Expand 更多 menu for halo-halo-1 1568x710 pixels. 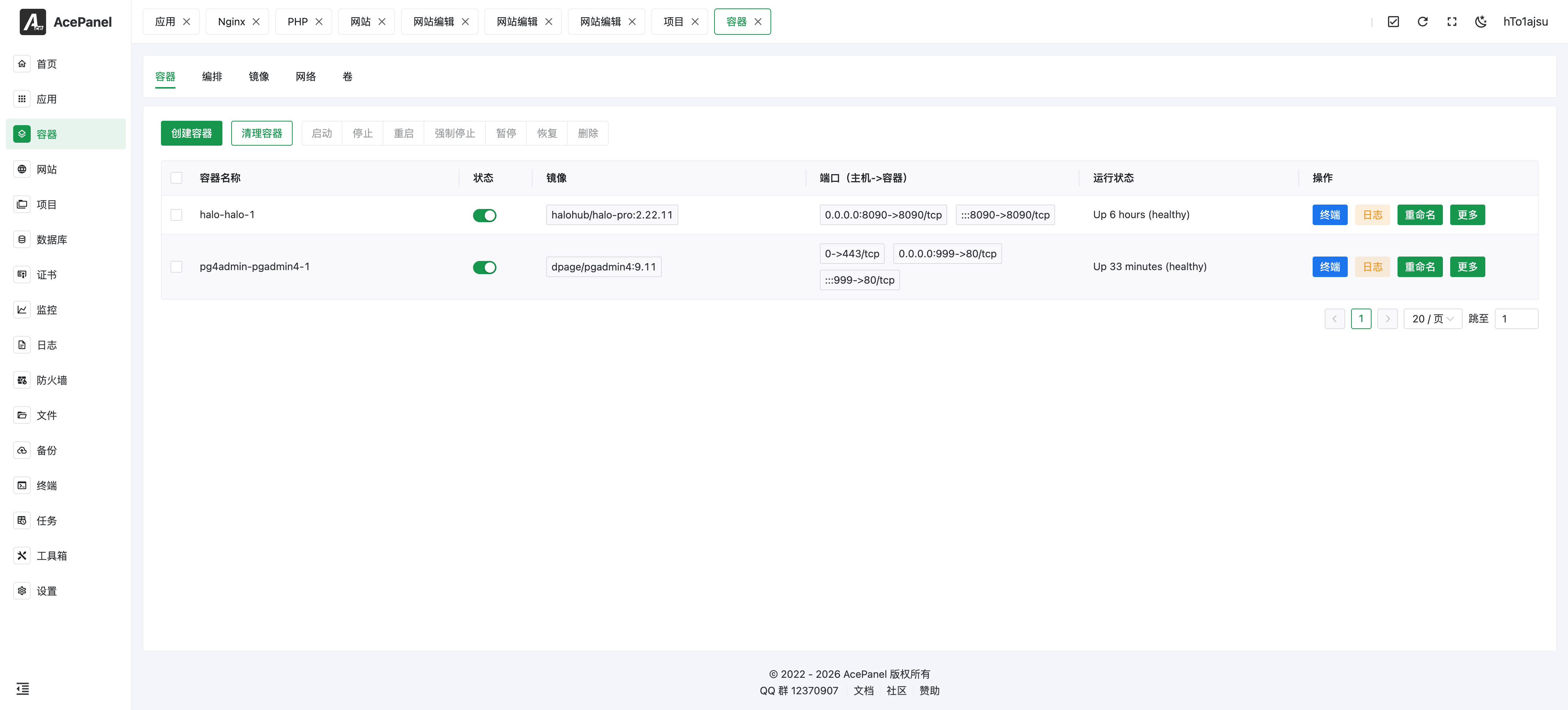pos(1467,215)
